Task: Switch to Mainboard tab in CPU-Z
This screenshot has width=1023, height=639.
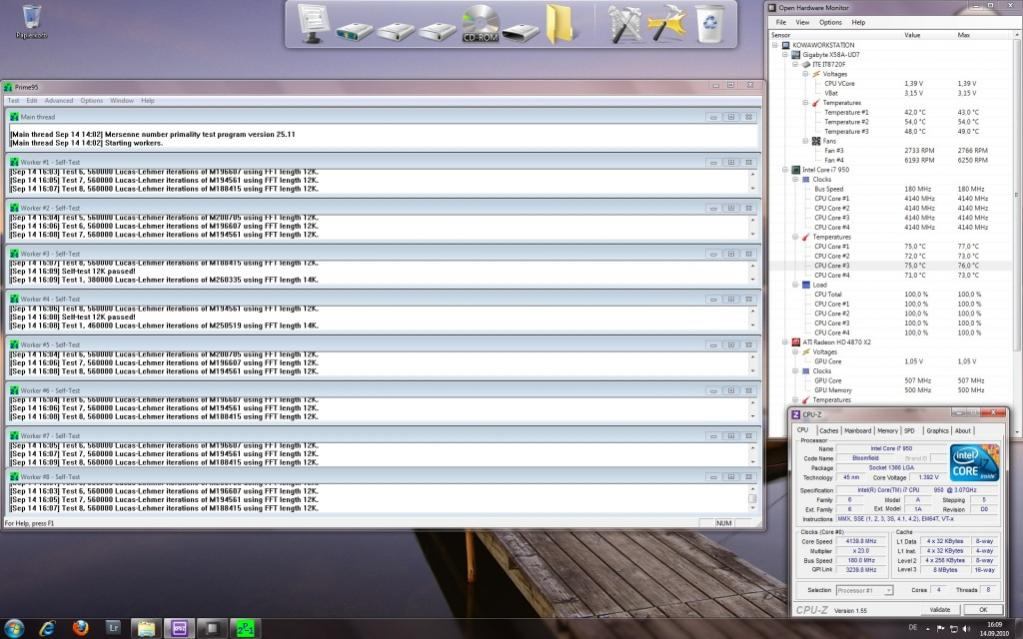Action: (858, 431)
